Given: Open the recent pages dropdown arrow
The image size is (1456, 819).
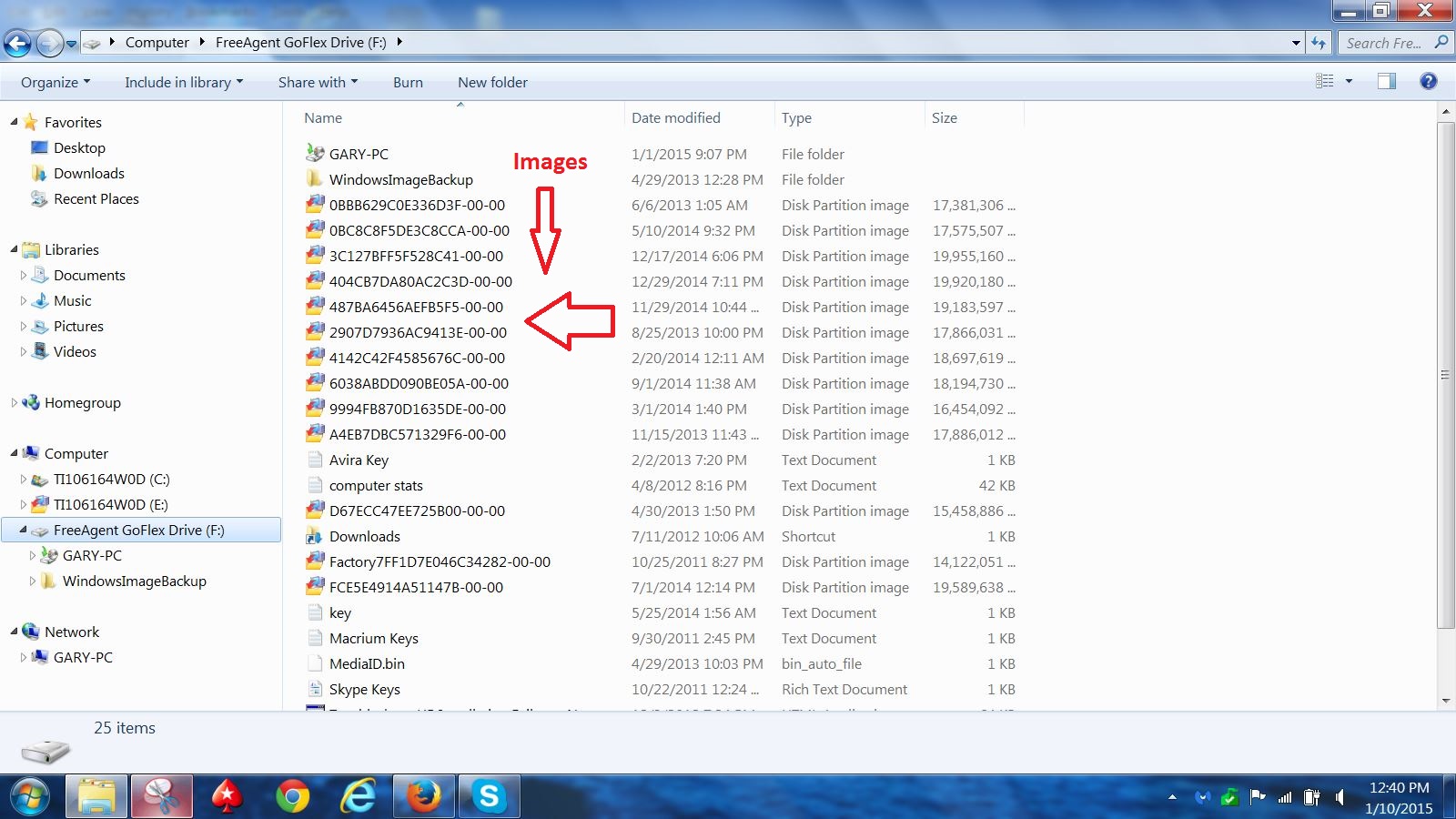Looking at the screenshot, I should [x=71, y=44].
